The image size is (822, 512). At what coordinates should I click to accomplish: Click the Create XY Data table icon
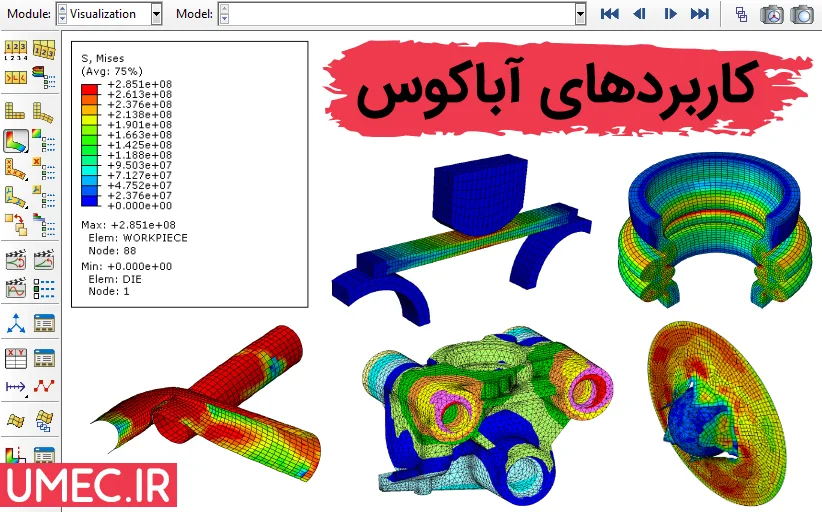pyautogui.click(x=15, y=358)
